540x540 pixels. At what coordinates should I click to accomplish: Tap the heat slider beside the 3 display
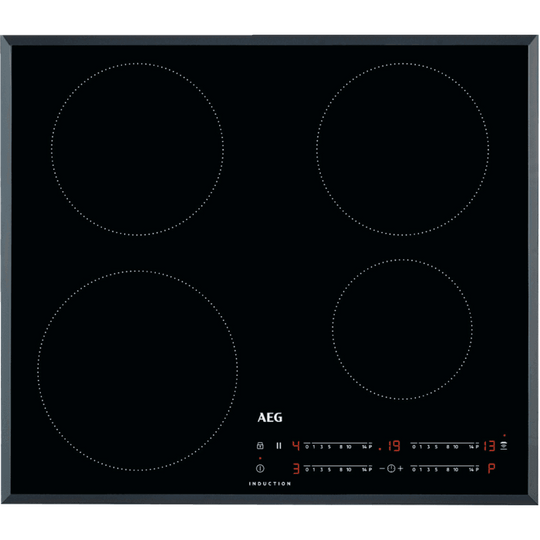pos(338,468)
